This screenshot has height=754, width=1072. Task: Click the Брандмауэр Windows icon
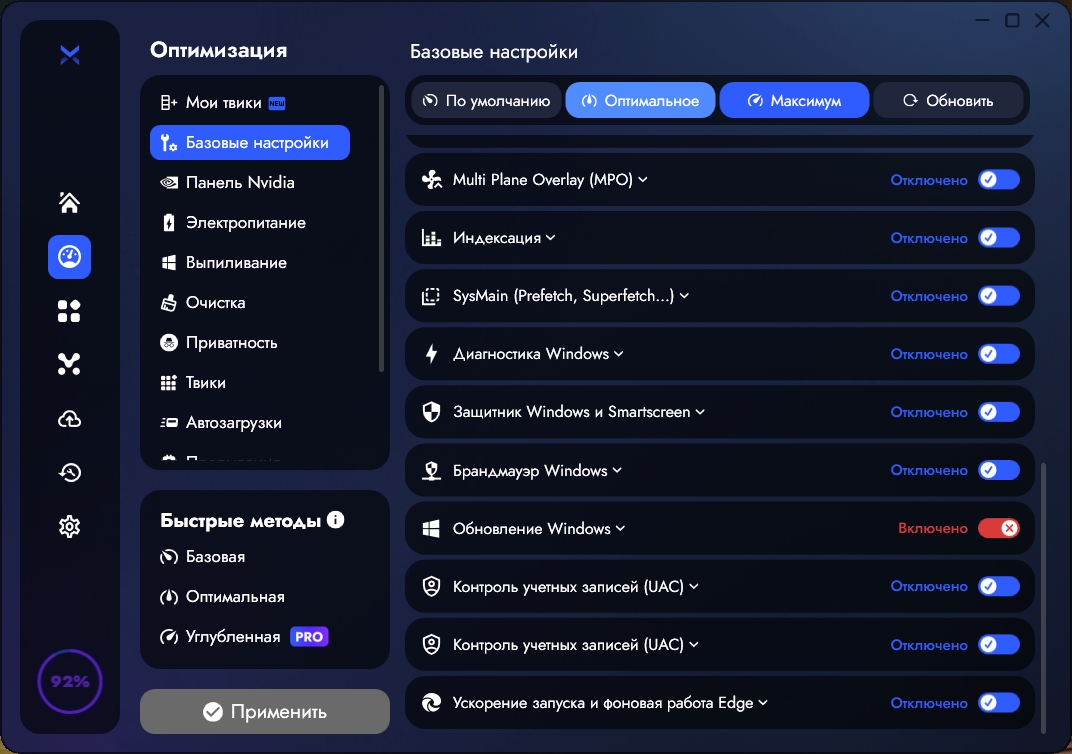click(x=431, y=470)
